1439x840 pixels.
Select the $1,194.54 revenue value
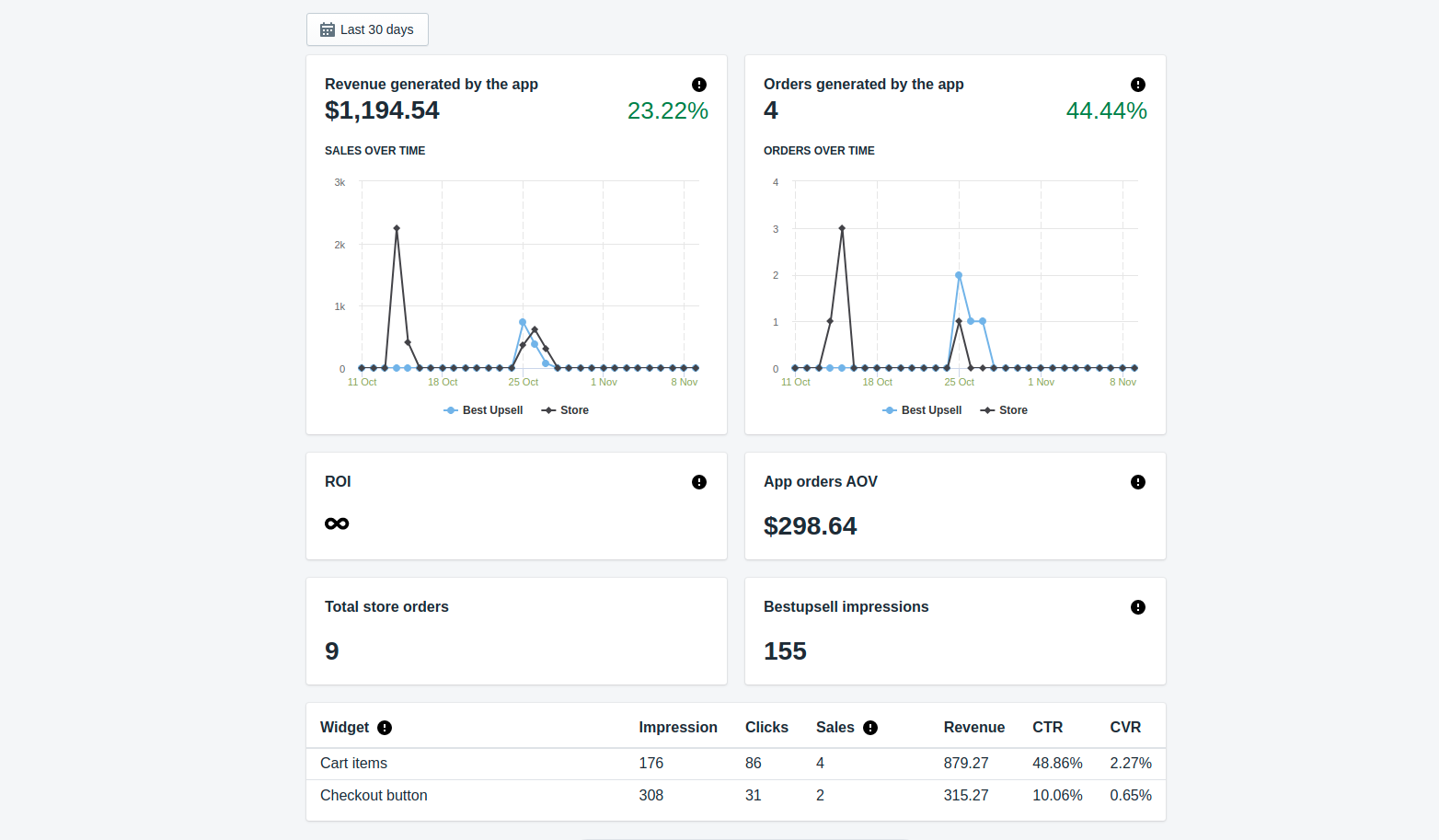382,110
